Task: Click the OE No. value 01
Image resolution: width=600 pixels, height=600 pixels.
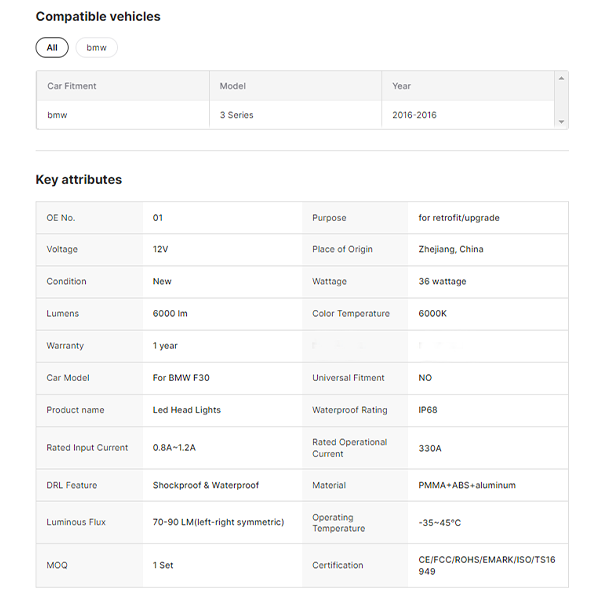Action: click(158, 218)
